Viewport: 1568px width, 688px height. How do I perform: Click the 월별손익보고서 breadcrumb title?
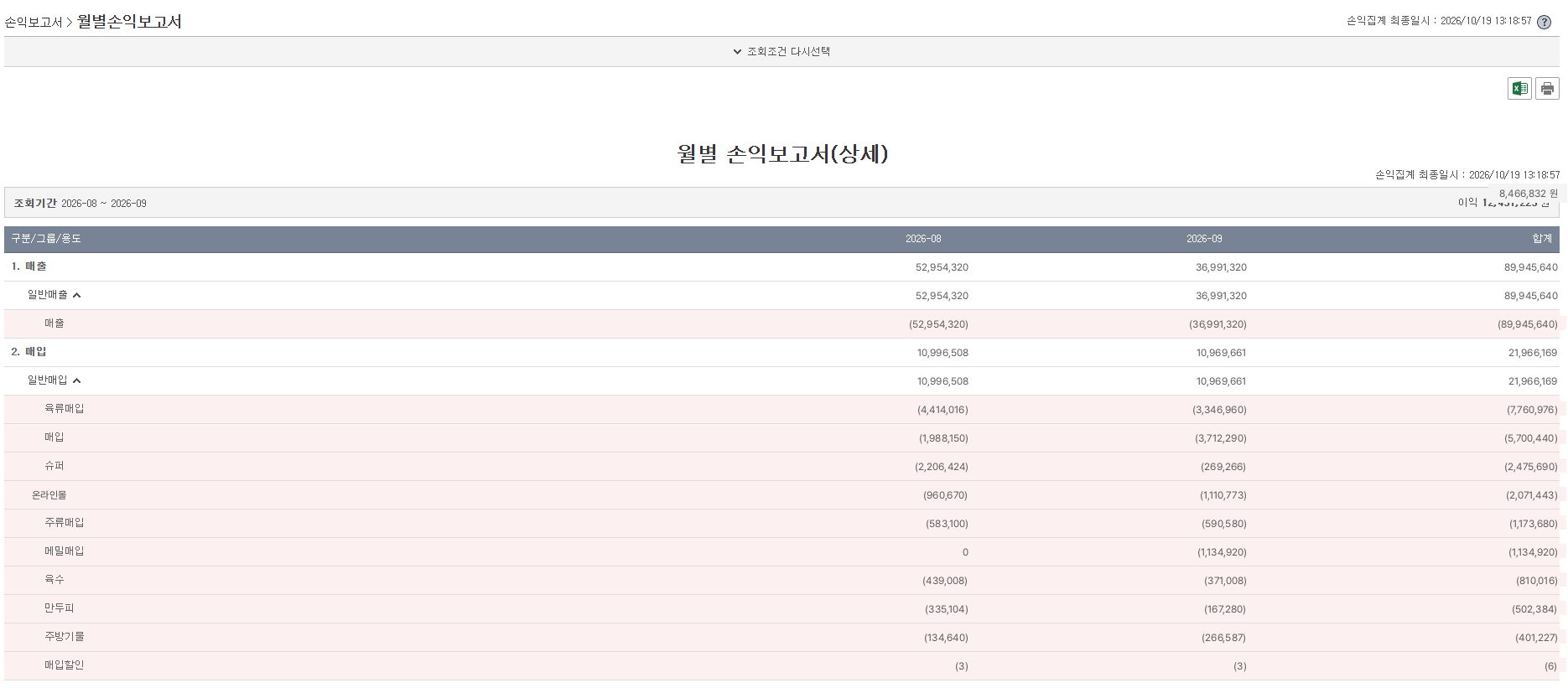coord(129,22)
